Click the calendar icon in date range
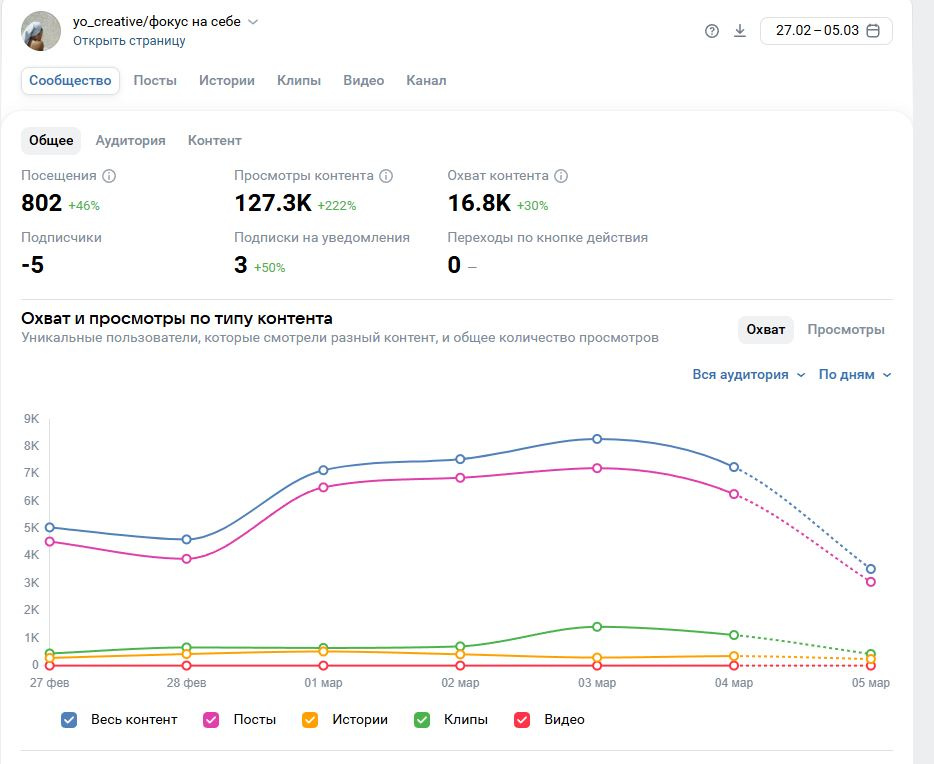The image size is (934, 764). point(873,31)
